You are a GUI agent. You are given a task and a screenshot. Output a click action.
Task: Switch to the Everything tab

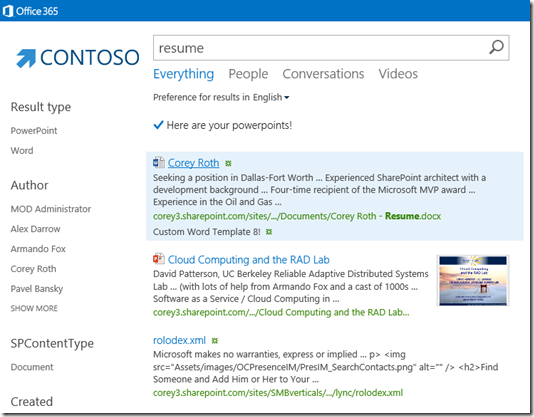tap(184, 74)
